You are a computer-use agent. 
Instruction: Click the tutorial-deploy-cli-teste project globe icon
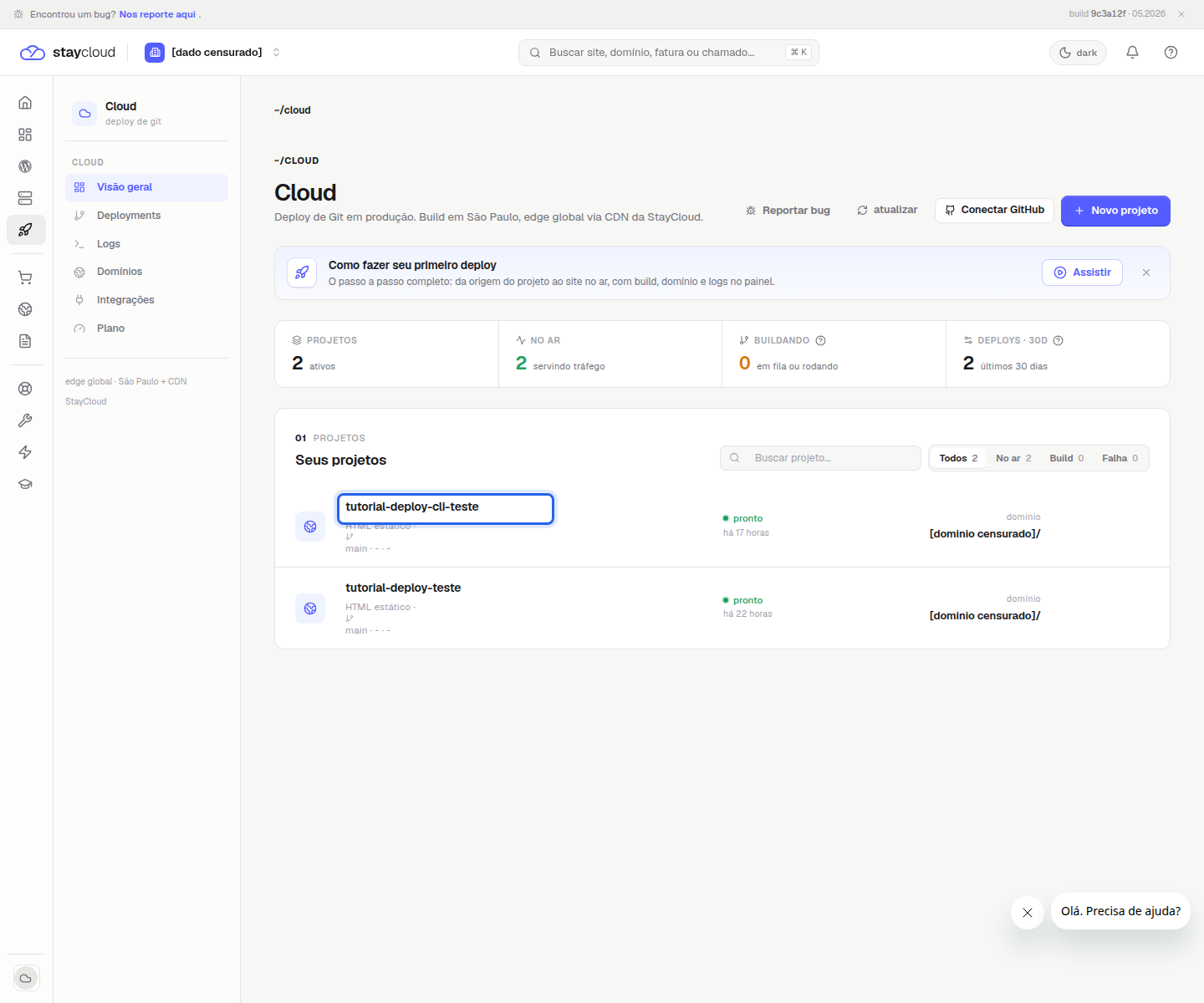[x=310, y=527]
